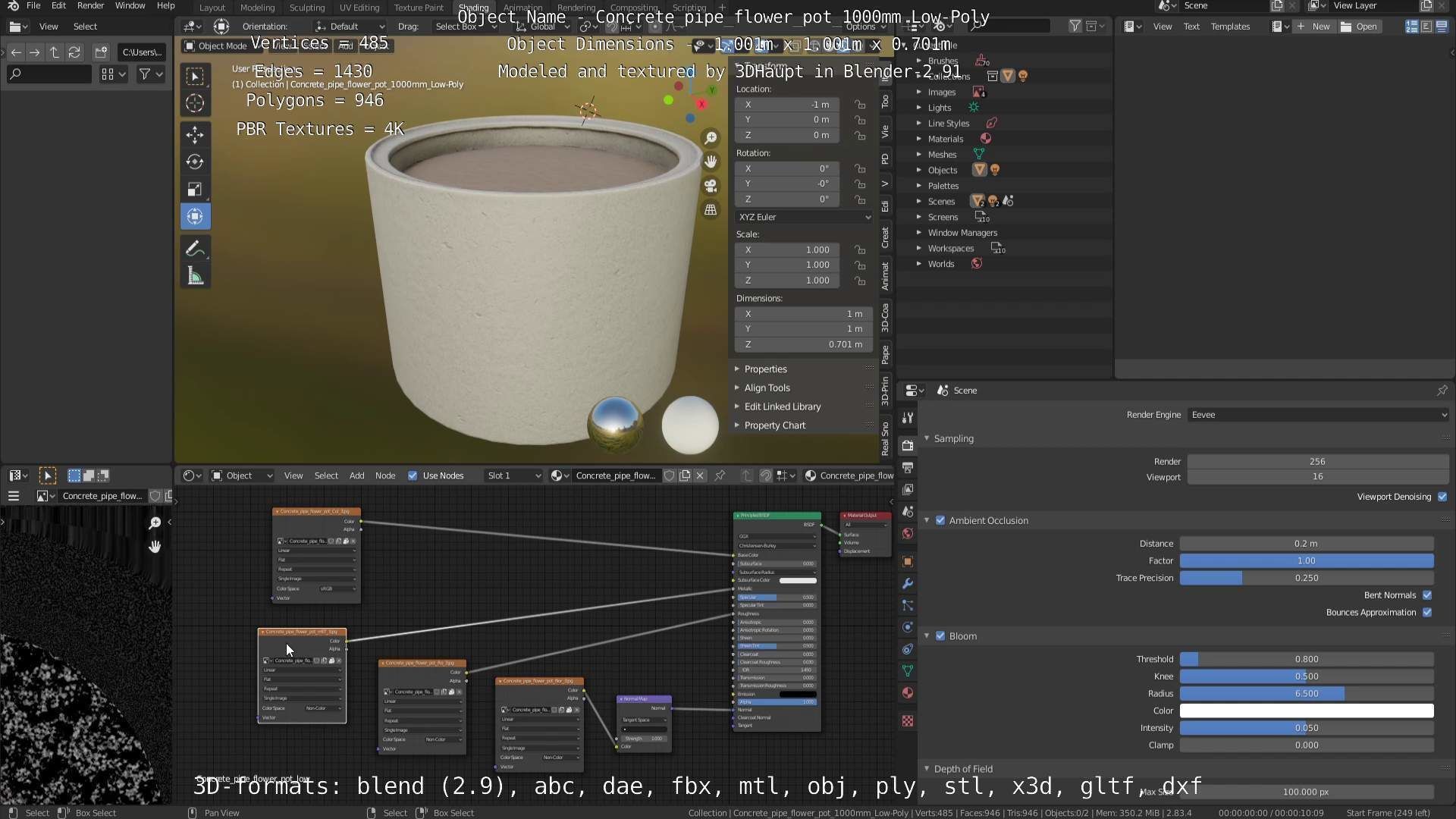Disable the Ambient Occlusion checkbox
1456x819 pixels.
[940, 520]
